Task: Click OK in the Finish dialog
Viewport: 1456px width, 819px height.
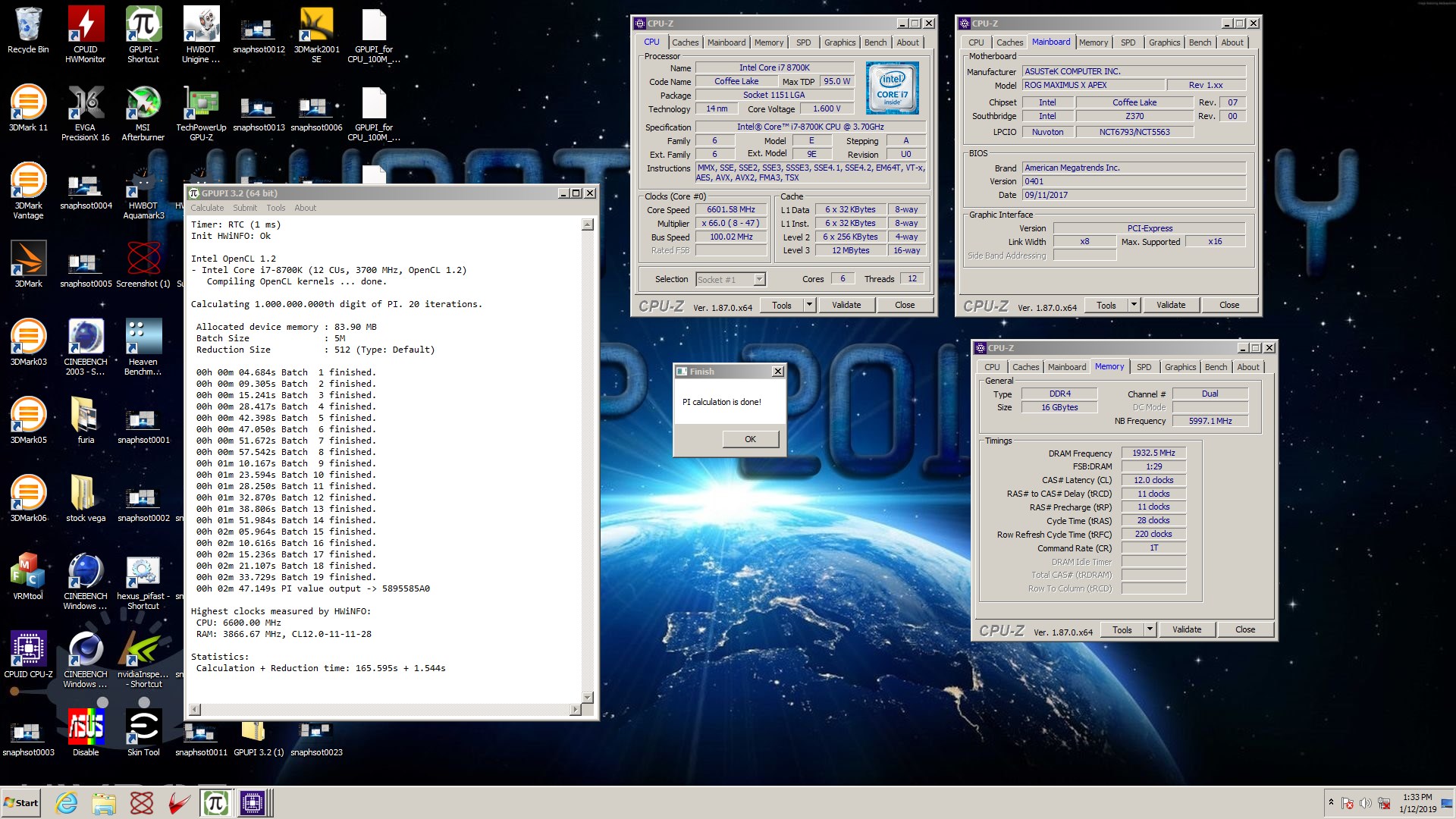Action: 750,439
